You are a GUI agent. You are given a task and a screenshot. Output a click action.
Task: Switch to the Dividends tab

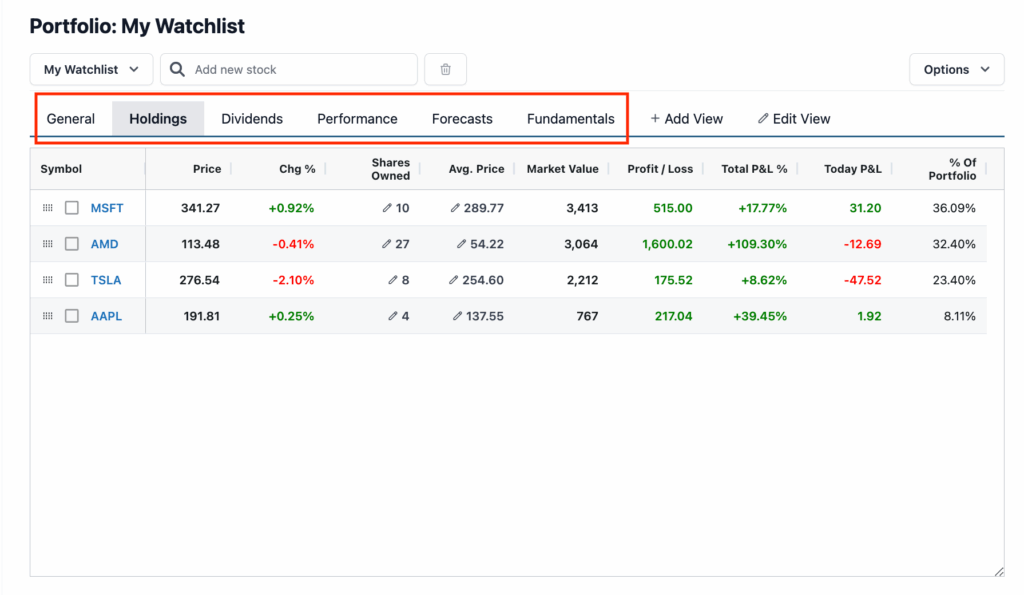(x=252, y=119)
